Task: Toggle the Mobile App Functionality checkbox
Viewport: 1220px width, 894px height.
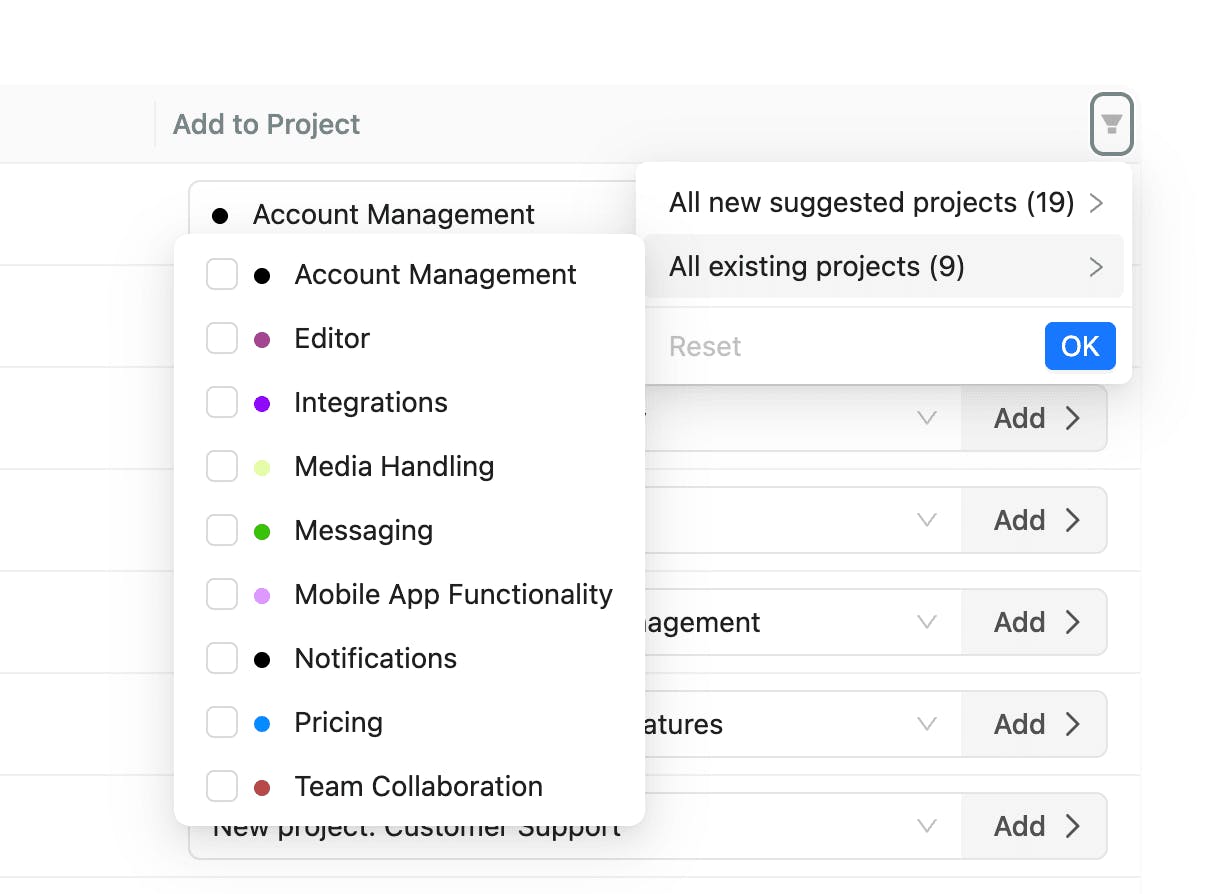Action: pyautogui.click(x=222, y=595)
